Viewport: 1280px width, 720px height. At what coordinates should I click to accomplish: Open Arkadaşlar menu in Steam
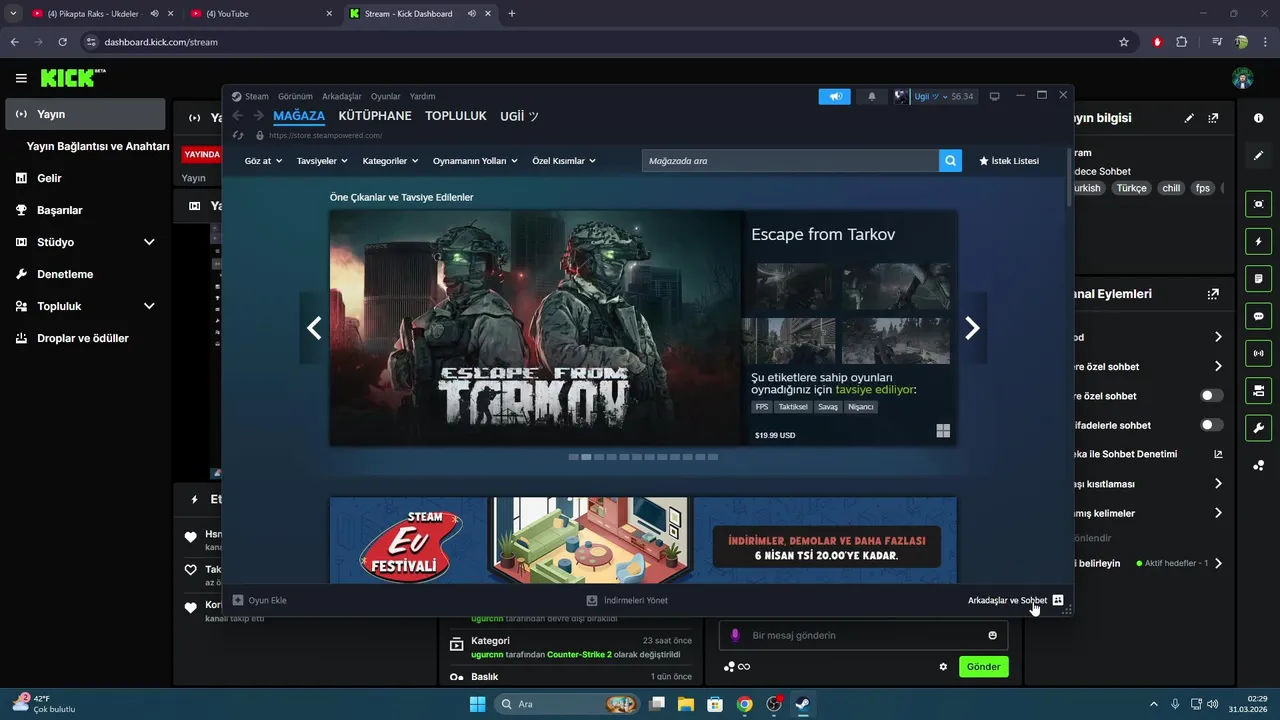(342, 97)
